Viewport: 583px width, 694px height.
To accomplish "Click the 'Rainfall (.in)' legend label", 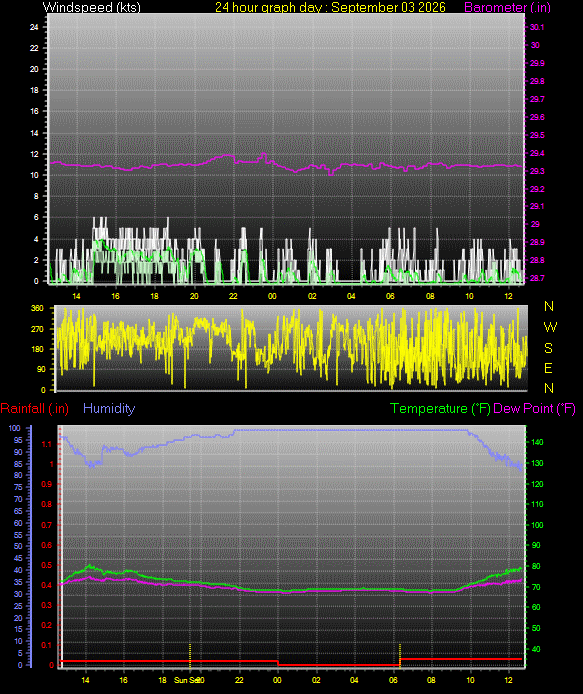I will (35, 409).
